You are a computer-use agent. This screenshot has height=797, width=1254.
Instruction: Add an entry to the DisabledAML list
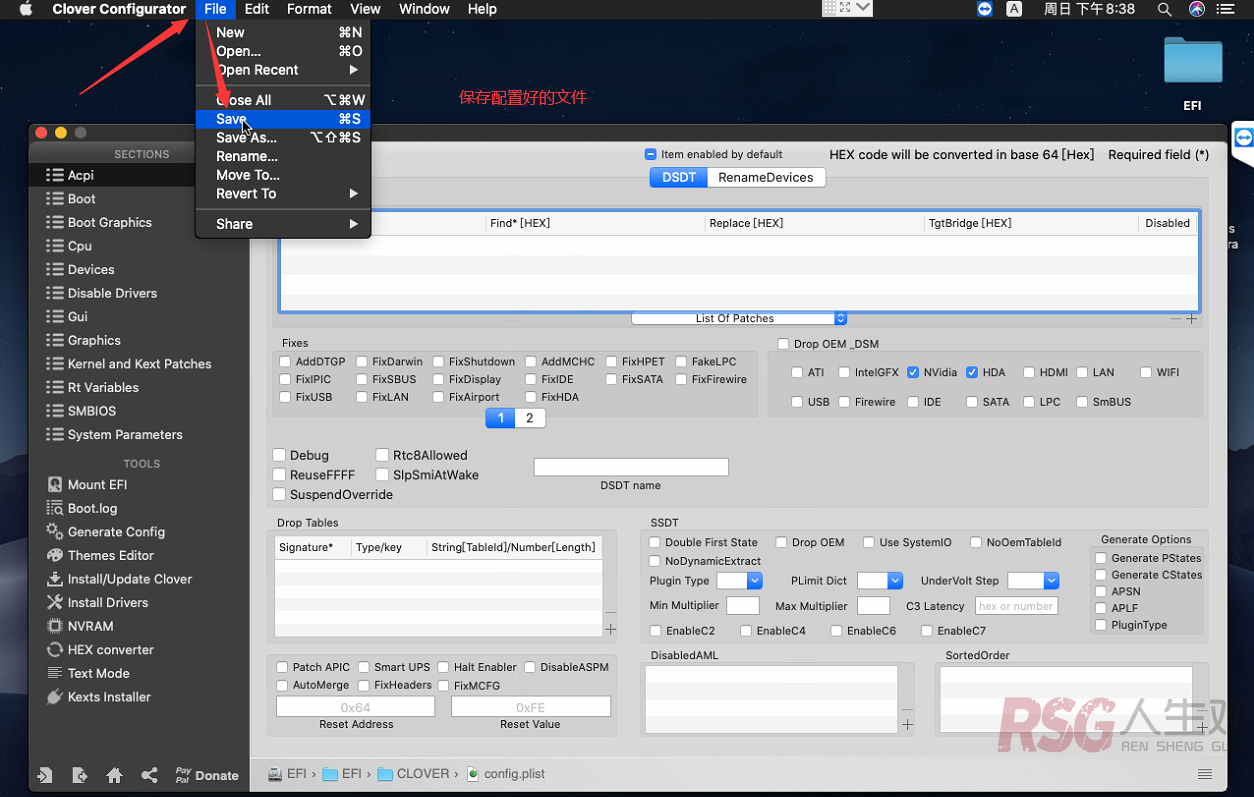[907, 725]
